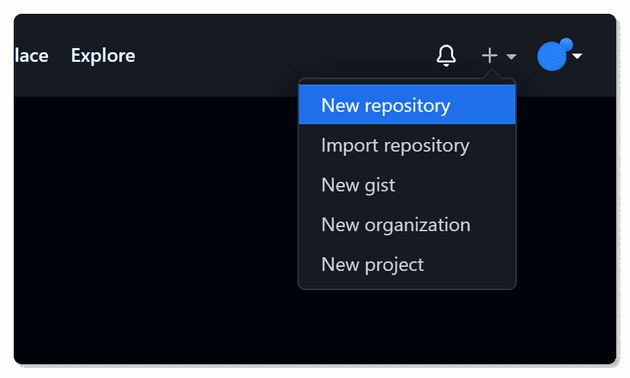This screenshot has height=378, width=630.
Task: Select New gist menu item
Action: 407,185
